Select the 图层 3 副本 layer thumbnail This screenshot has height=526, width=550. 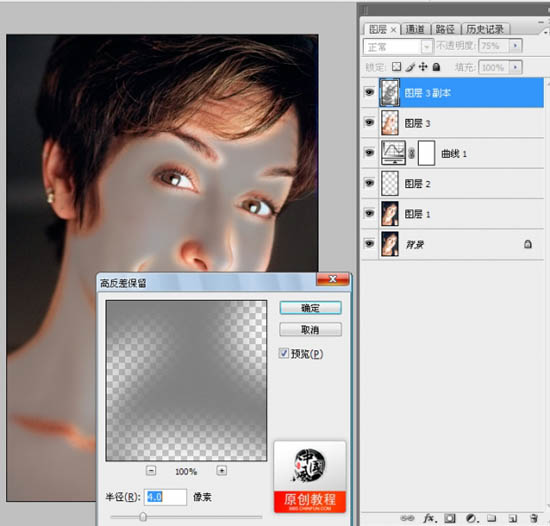pyautogui.click(x=390, y=93)
